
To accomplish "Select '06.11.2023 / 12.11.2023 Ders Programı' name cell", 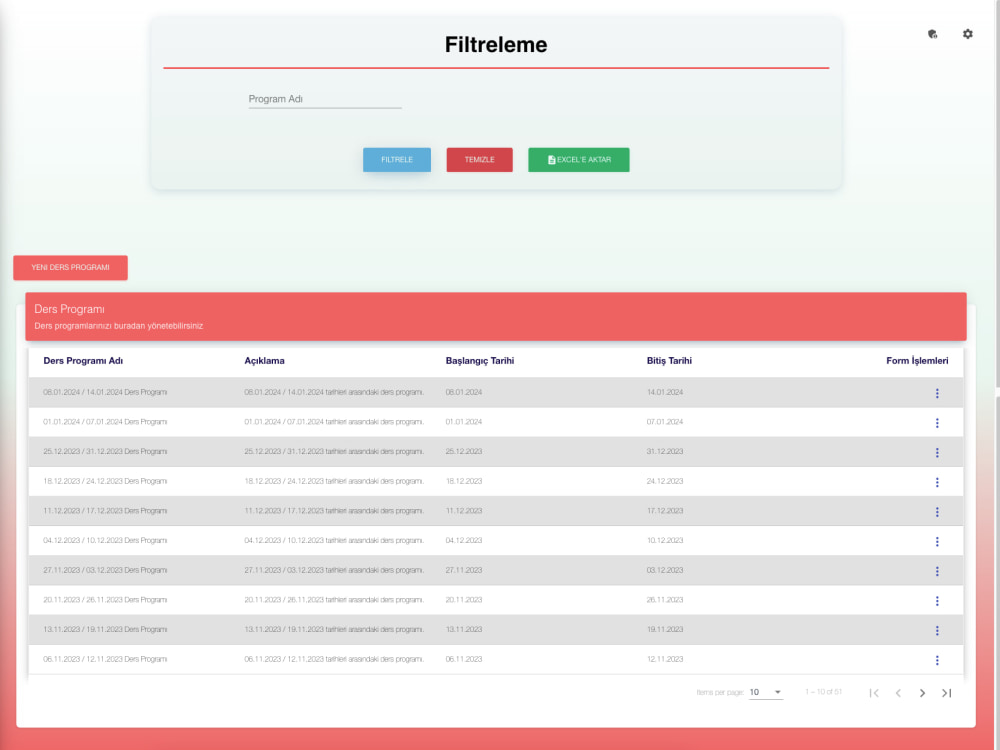I will (x=105, y=659).
